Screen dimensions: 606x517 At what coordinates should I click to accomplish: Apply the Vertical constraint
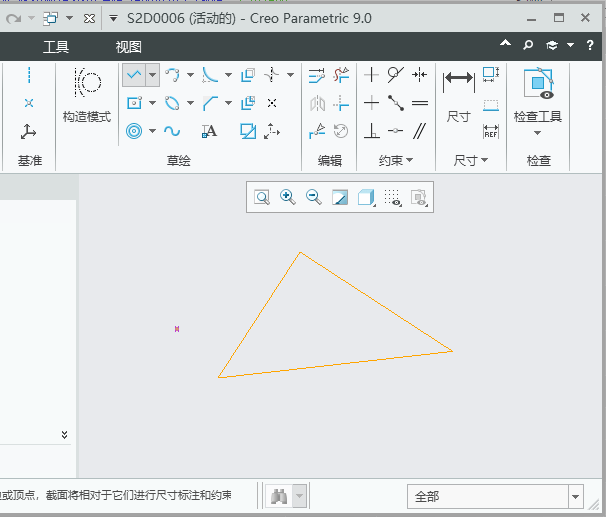(371, 75)
